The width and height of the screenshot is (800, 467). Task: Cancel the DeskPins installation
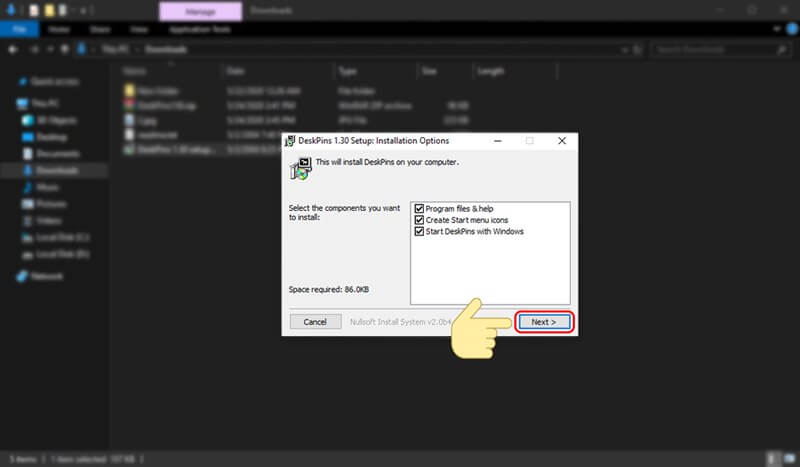coord(315,322)
